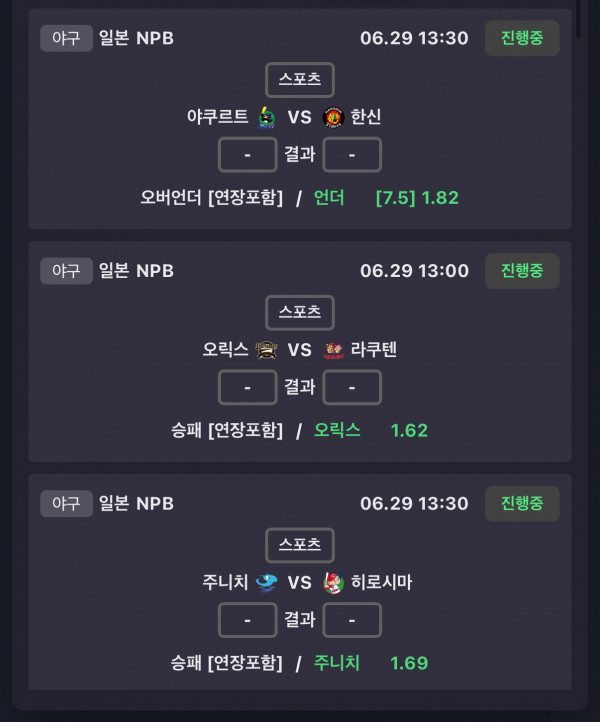Click the 야구 category tag in first card
The height and width of the screenshot is (722, 600).
66,38
